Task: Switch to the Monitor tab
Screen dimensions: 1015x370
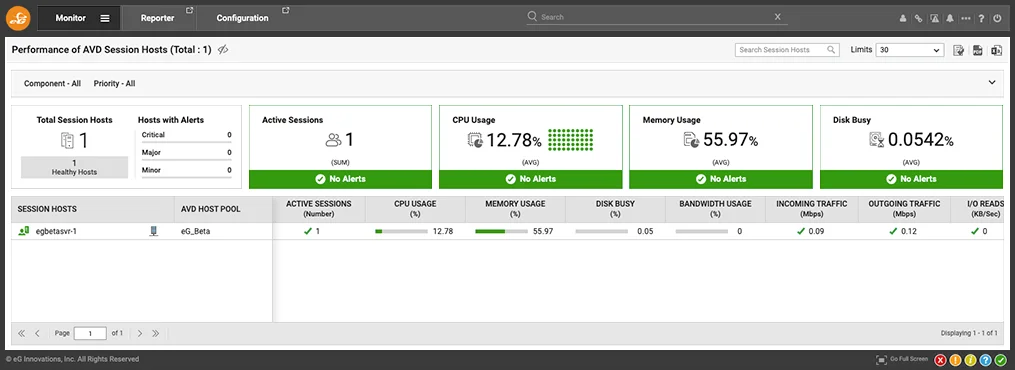Action: tap(71, 18)
